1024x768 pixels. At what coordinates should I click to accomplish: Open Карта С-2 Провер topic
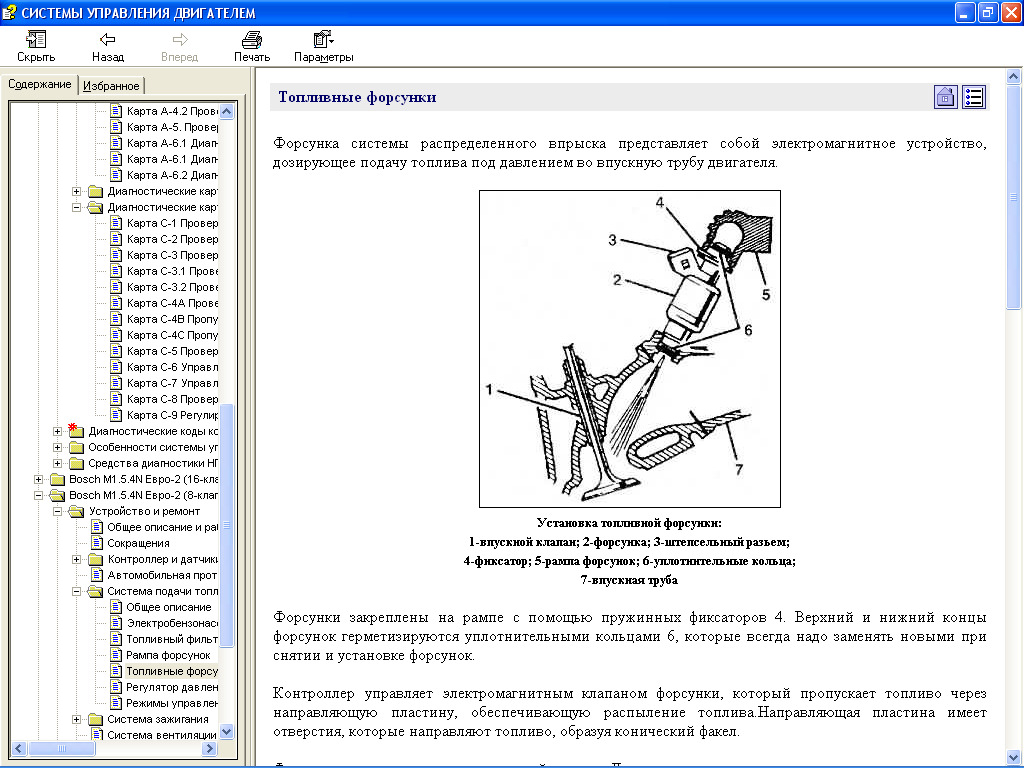[172, 239]
